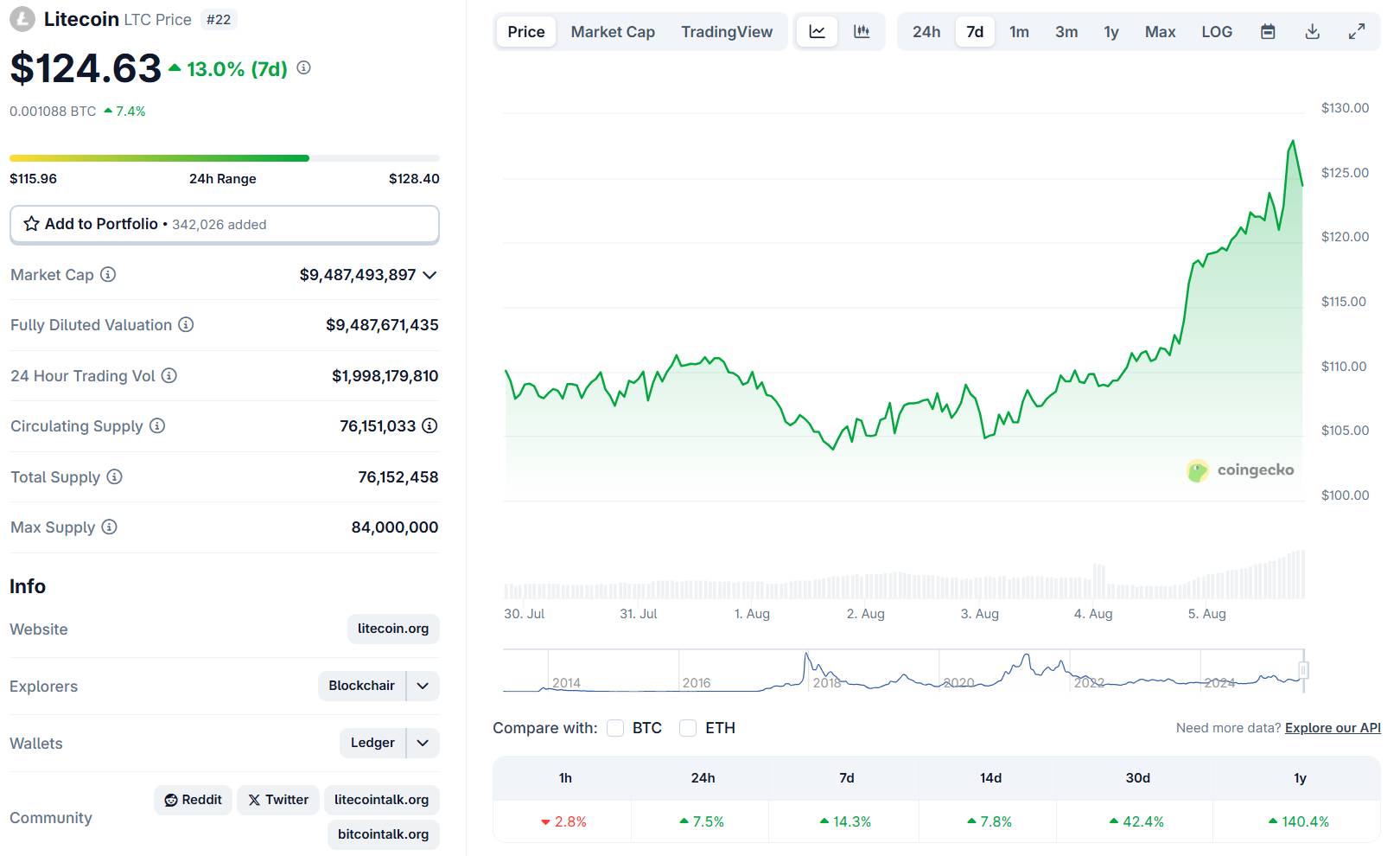Click the $1,998,179,810 trading volume value
Viewport: 1400px width, 856px height.
(385, 376)
